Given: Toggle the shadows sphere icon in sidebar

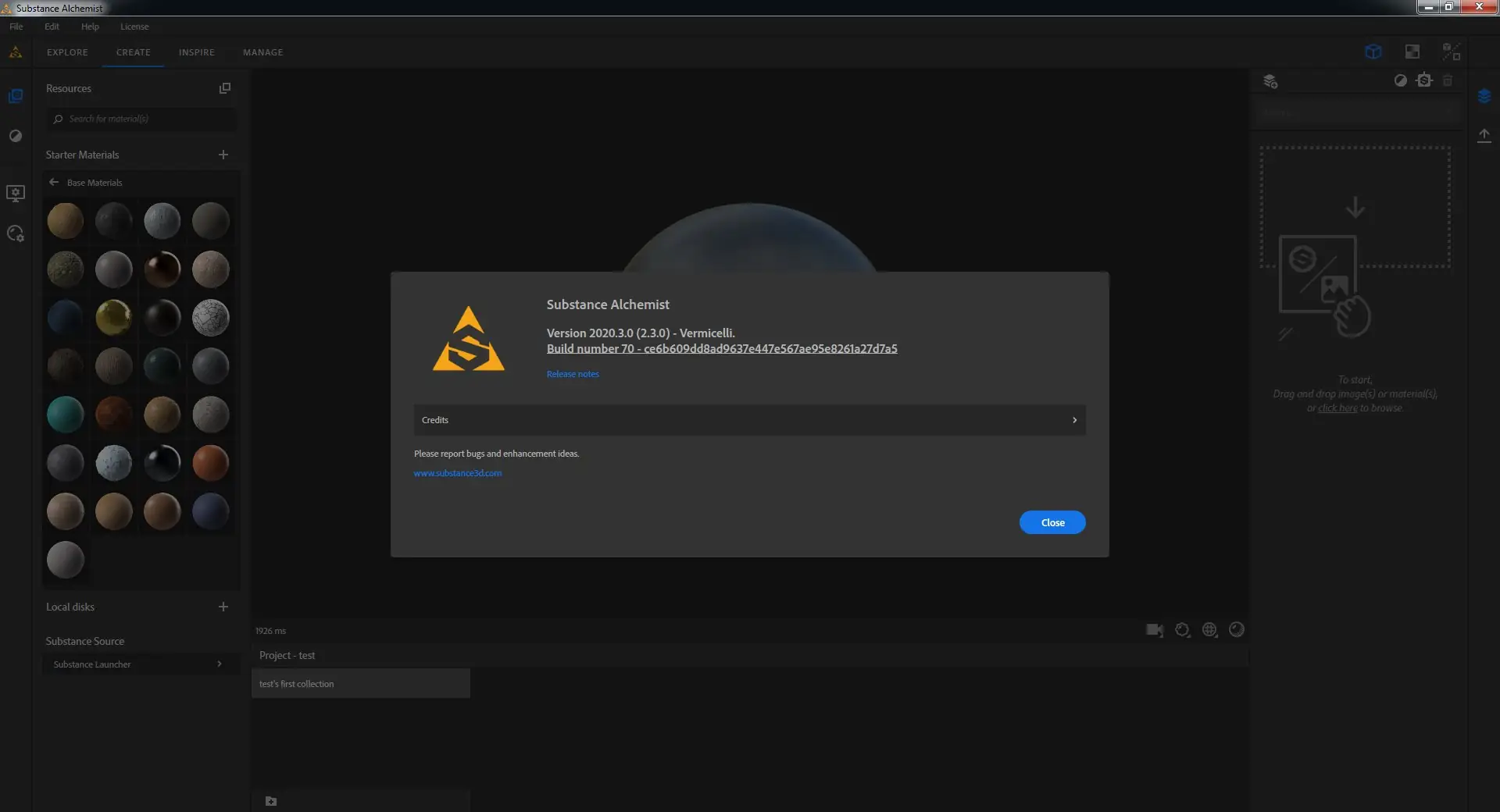Looking at the screenshot, I should point(16,136).
